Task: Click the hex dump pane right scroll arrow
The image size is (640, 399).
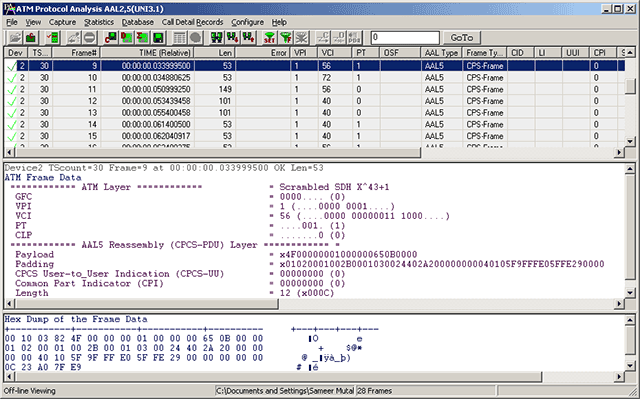Action: click(620, 376)
